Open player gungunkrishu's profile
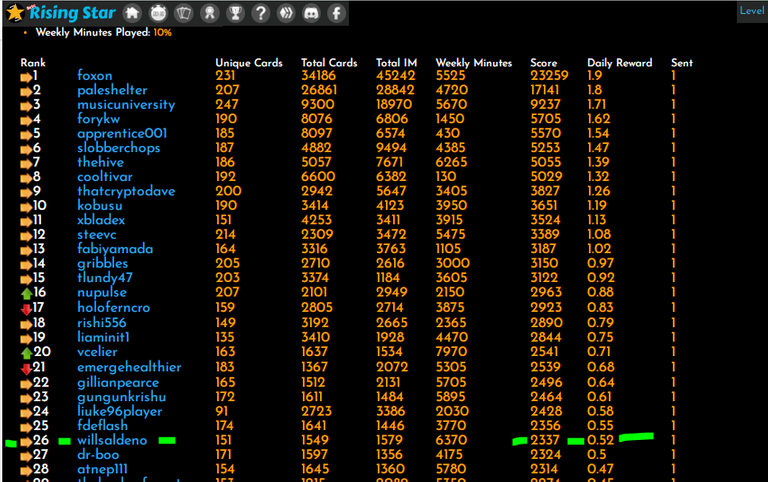 point(121,397)
